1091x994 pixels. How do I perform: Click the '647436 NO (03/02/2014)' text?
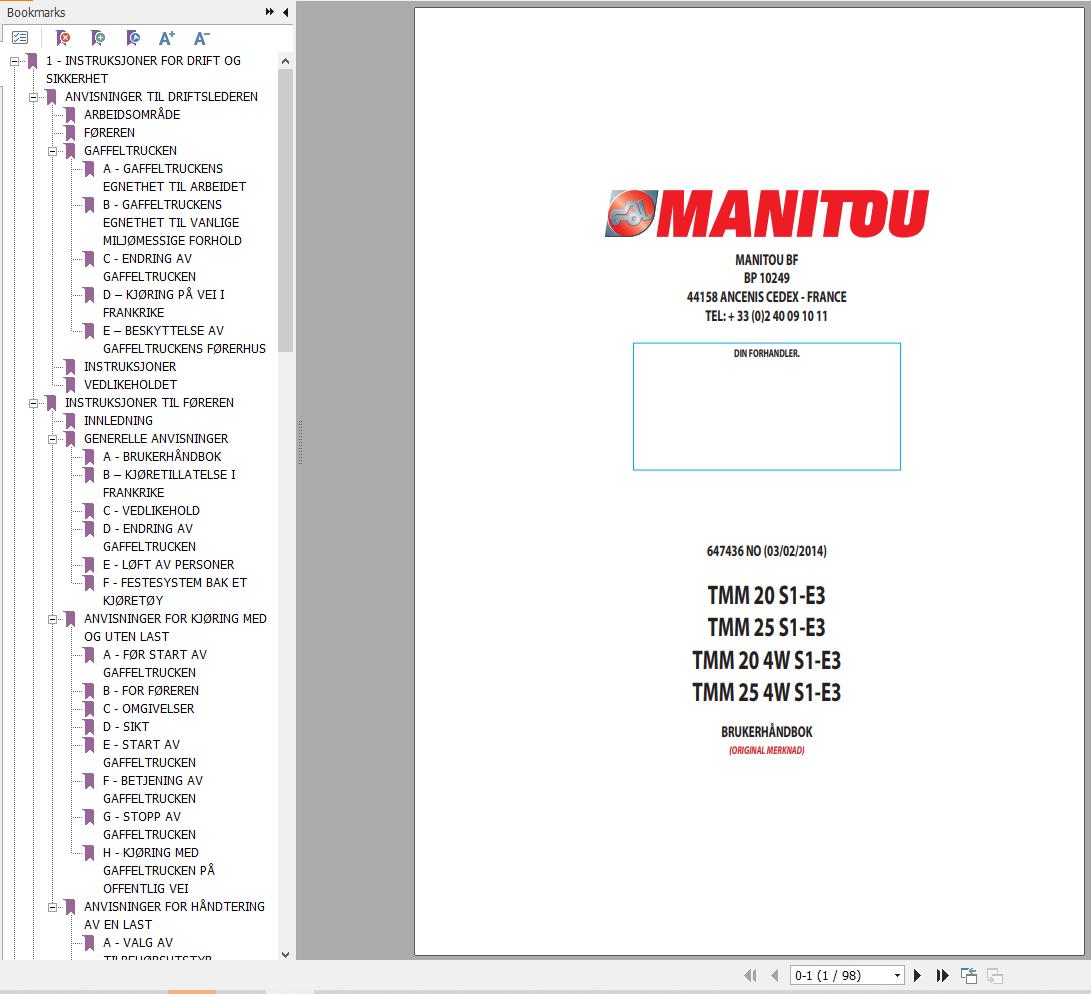point(766,551)
